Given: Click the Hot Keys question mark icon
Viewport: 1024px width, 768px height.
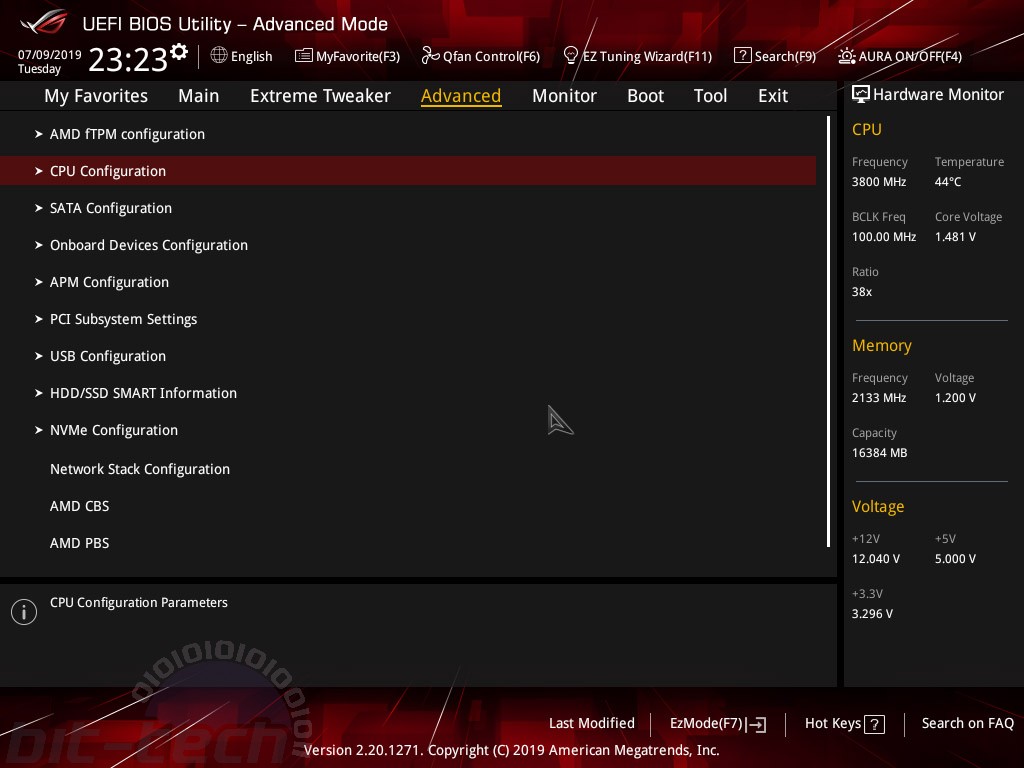Looking at the screenshot, I should pos(874,724).
